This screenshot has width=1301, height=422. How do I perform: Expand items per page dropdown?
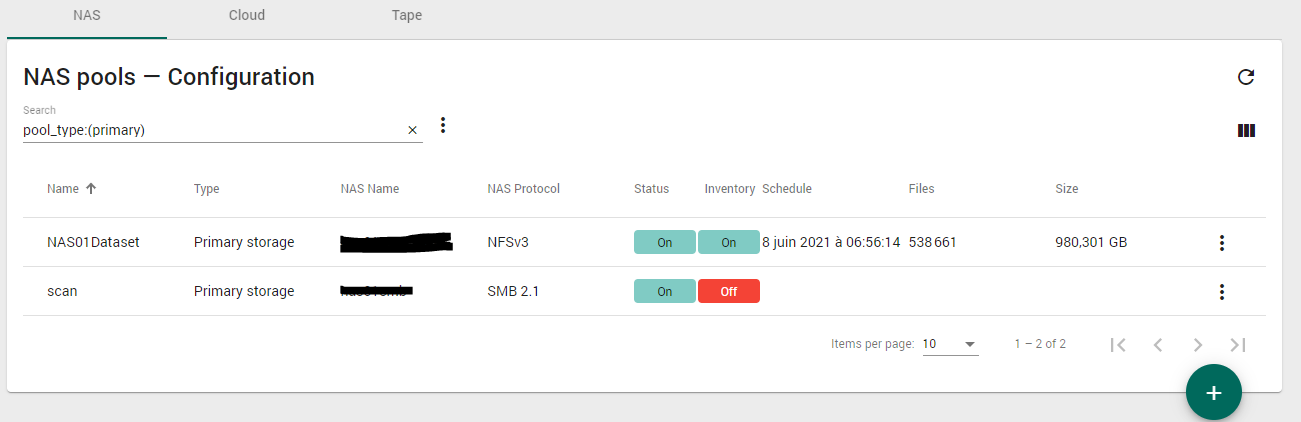[x=950, y=344]
